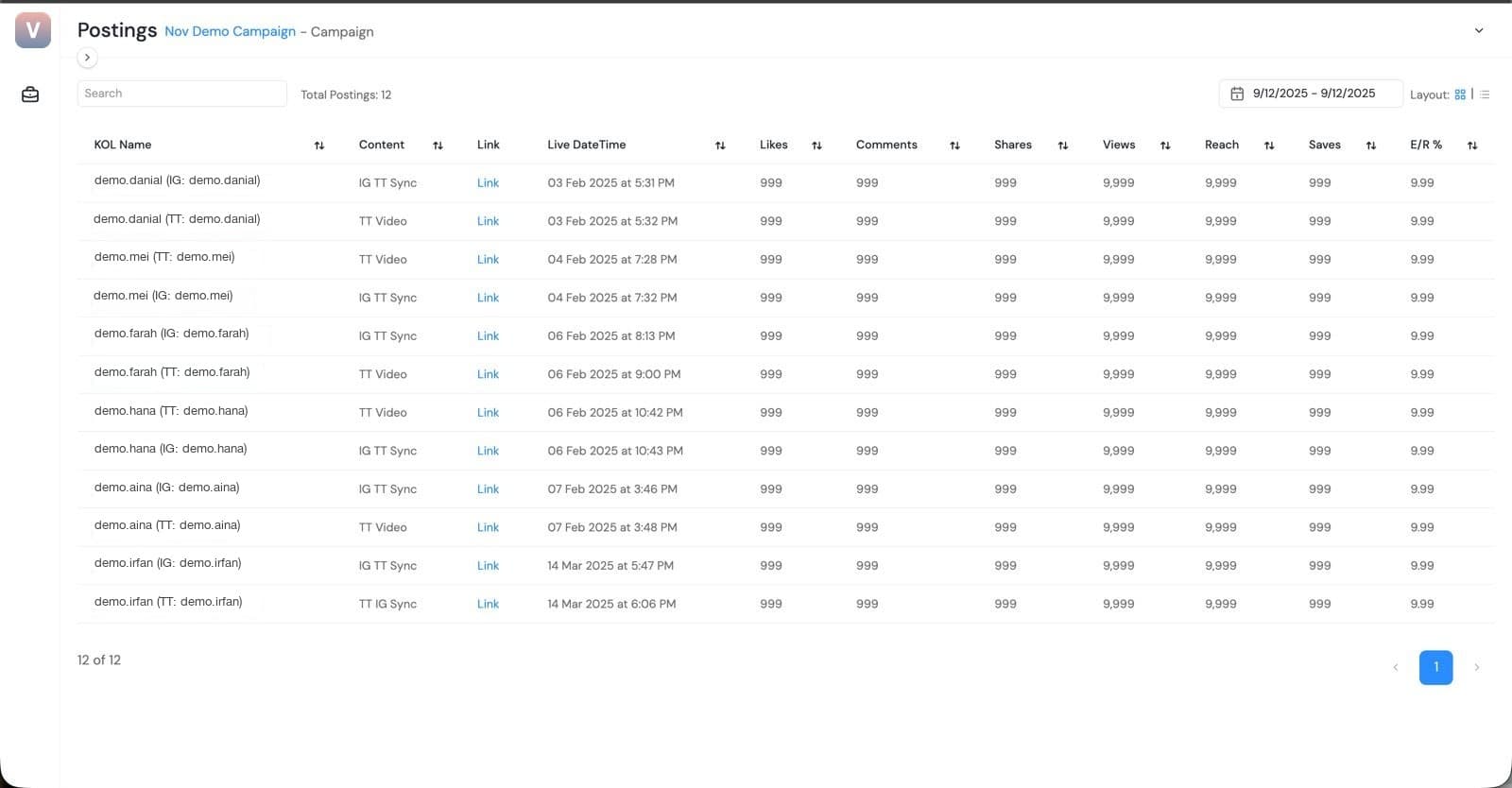Open Link for demo.hana TT posting

pos(488,413)
